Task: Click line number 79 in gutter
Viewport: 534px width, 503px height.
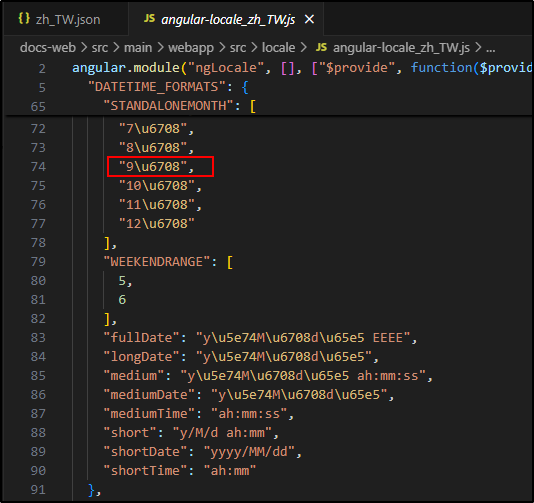Action: (x=38, y=262)
